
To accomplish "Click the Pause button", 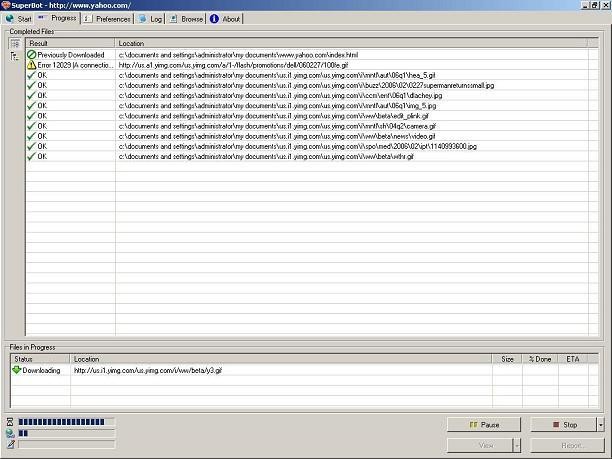I will (x=484, y=425).
